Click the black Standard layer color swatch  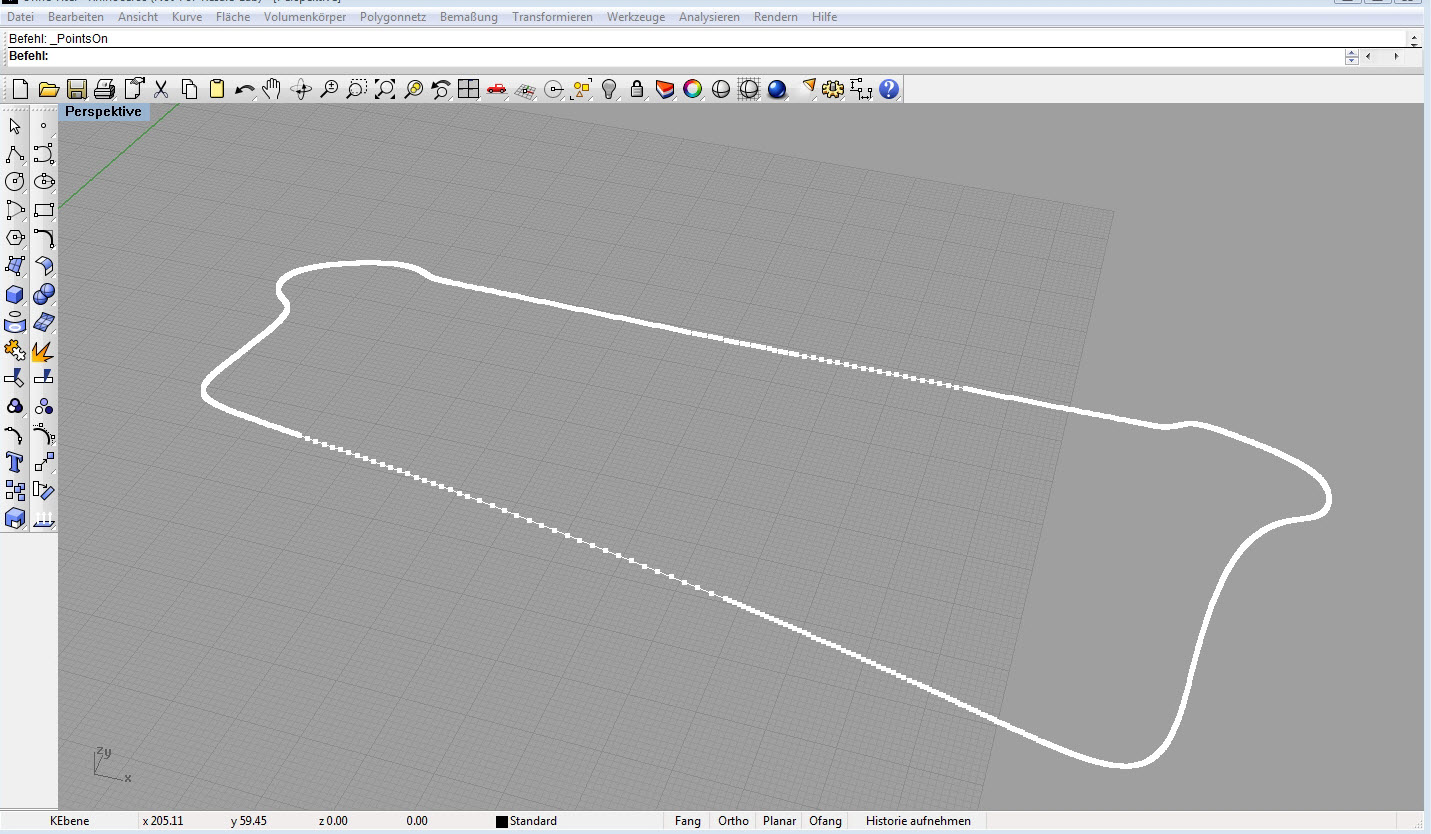pos(502,822)
